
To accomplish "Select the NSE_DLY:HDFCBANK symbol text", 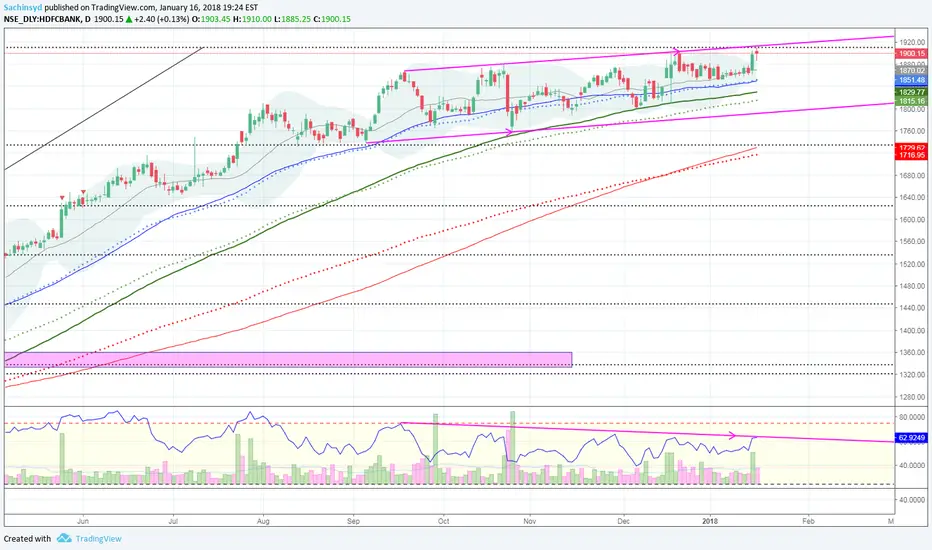I will 43,19.
